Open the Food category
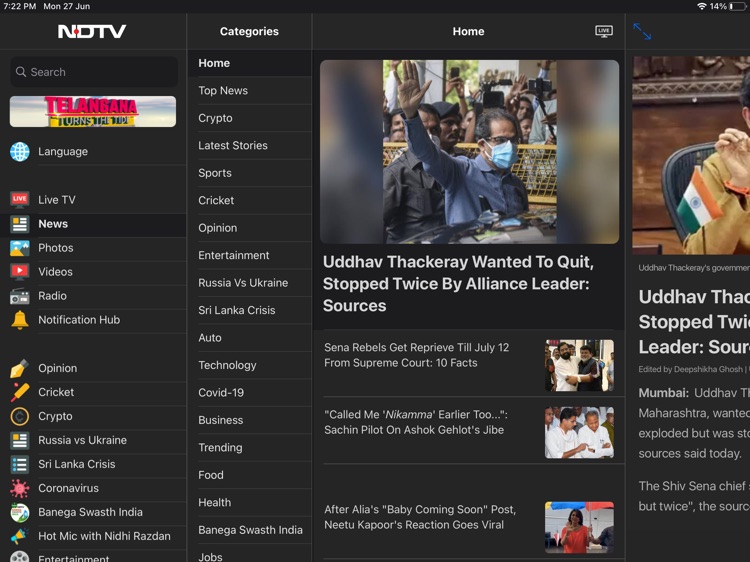The width and height of the screenshot is (750, 562). click(x=250, y=475)
